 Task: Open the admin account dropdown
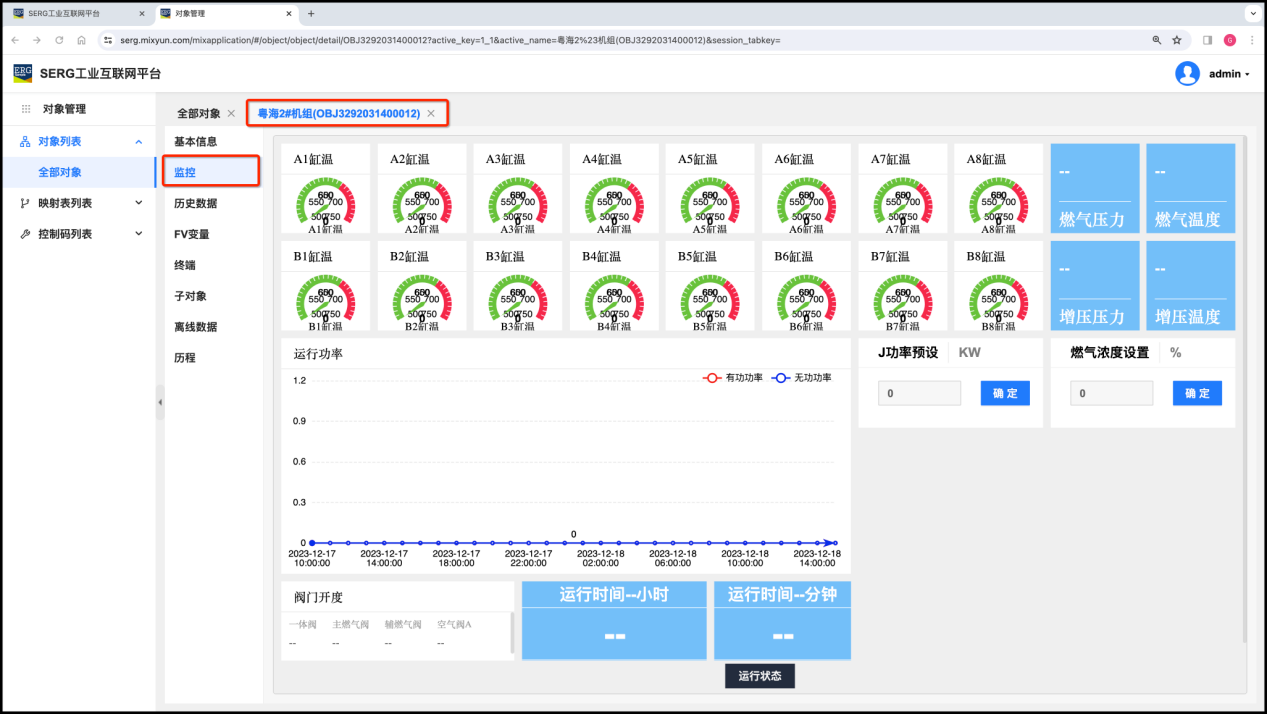pos(1229,74)
